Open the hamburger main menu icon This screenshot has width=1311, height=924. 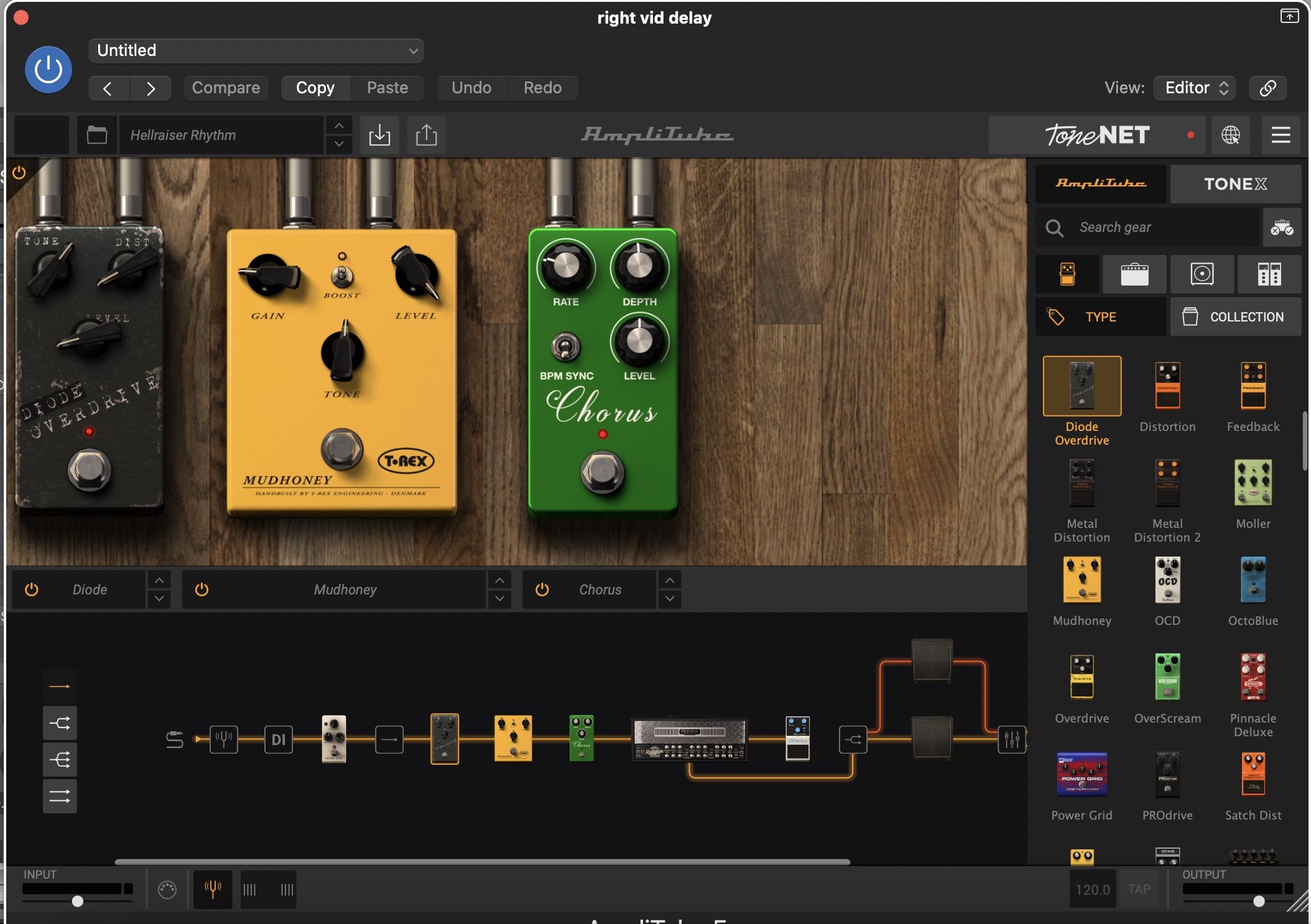pos(1281,135)
